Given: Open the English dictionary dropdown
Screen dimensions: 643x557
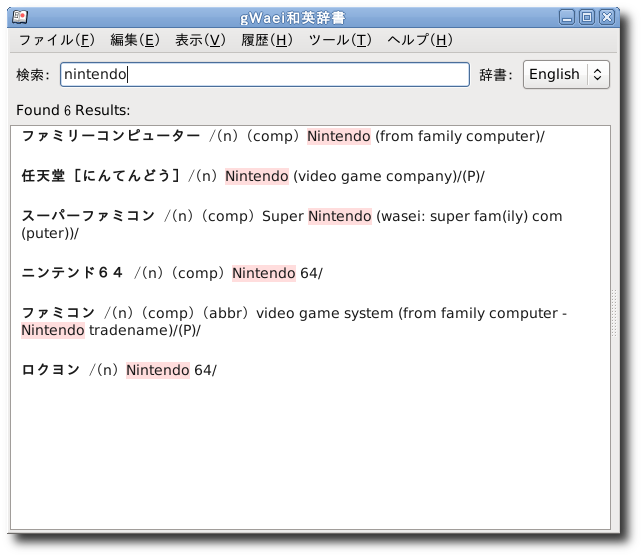Looking at the screenshot, I should click(566, 74).
